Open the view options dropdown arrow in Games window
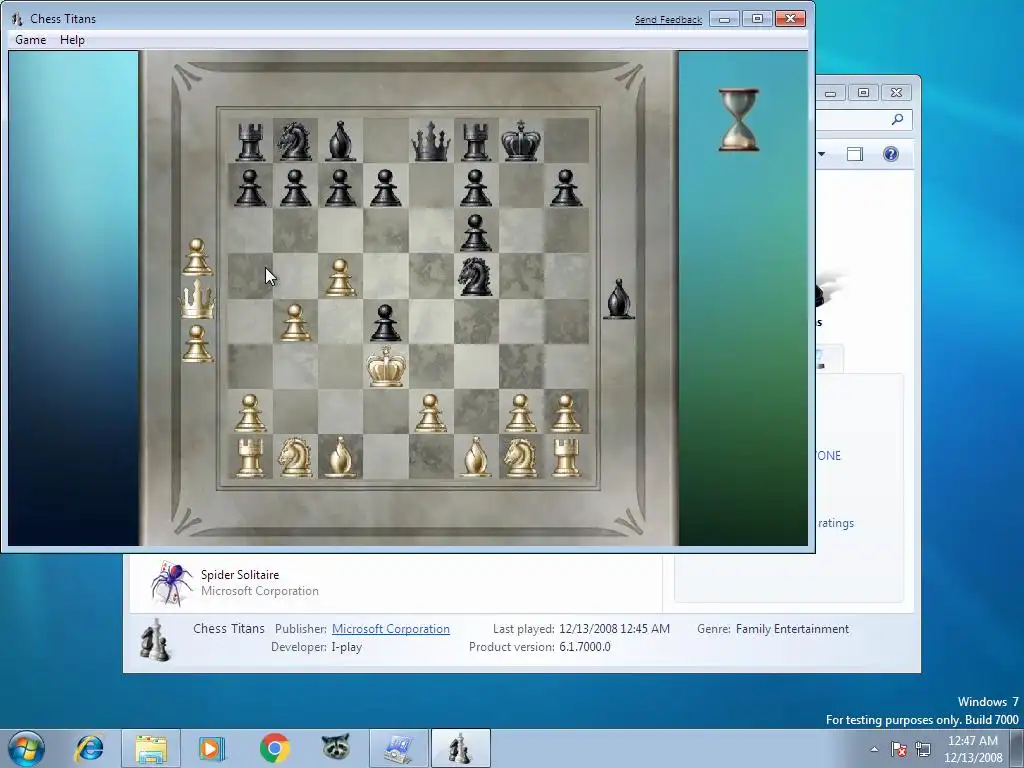Screen dimensions: 1024x768 (822, 154)
